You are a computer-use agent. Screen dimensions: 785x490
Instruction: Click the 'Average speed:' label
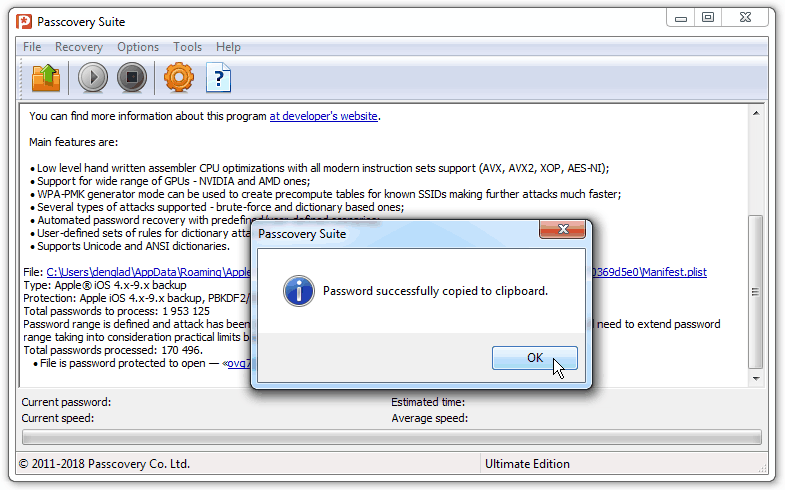(430, 418)
